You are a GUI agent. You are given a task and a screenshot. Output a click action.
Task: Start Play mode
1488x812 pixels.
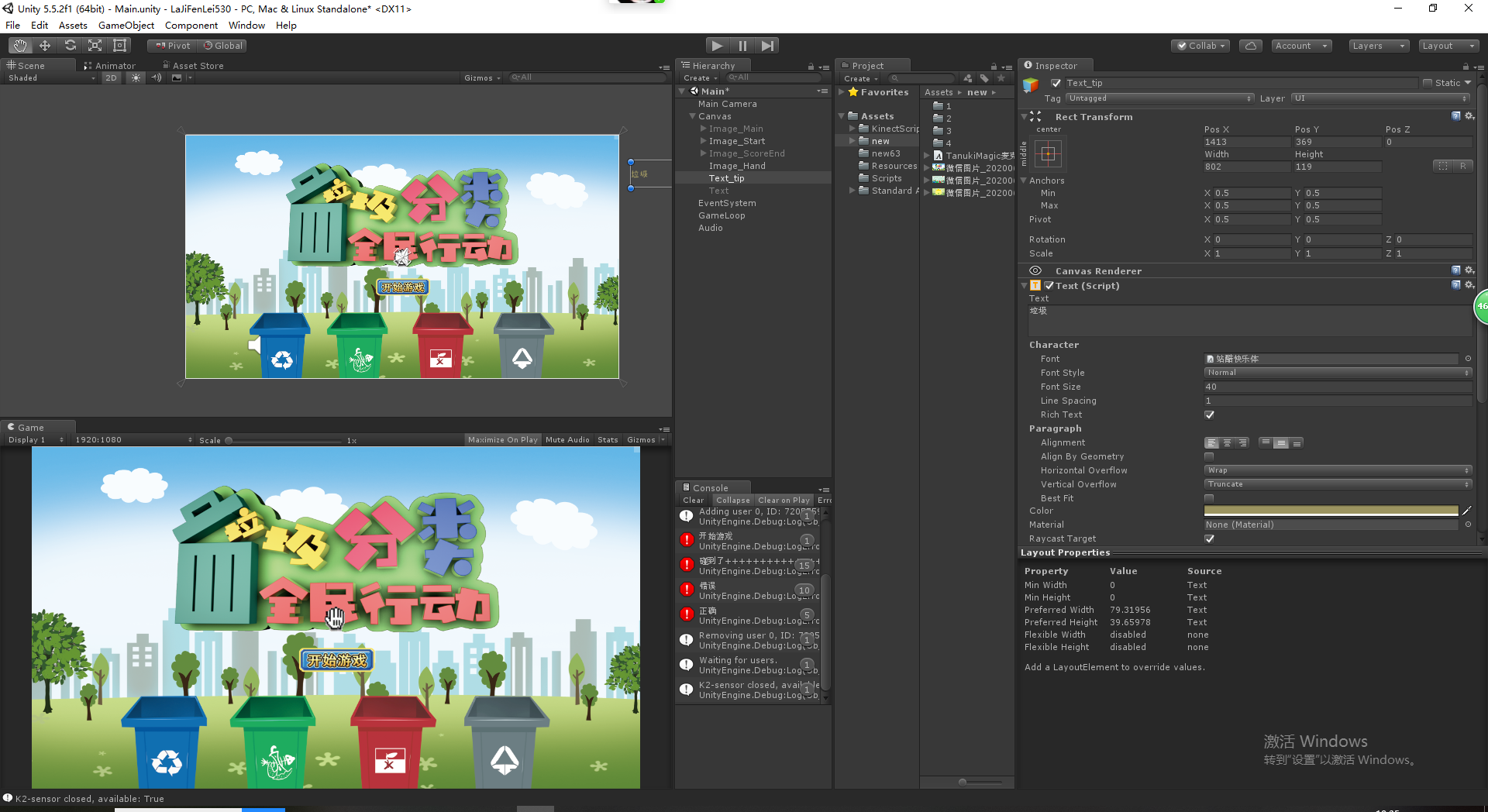click(718, 46)
